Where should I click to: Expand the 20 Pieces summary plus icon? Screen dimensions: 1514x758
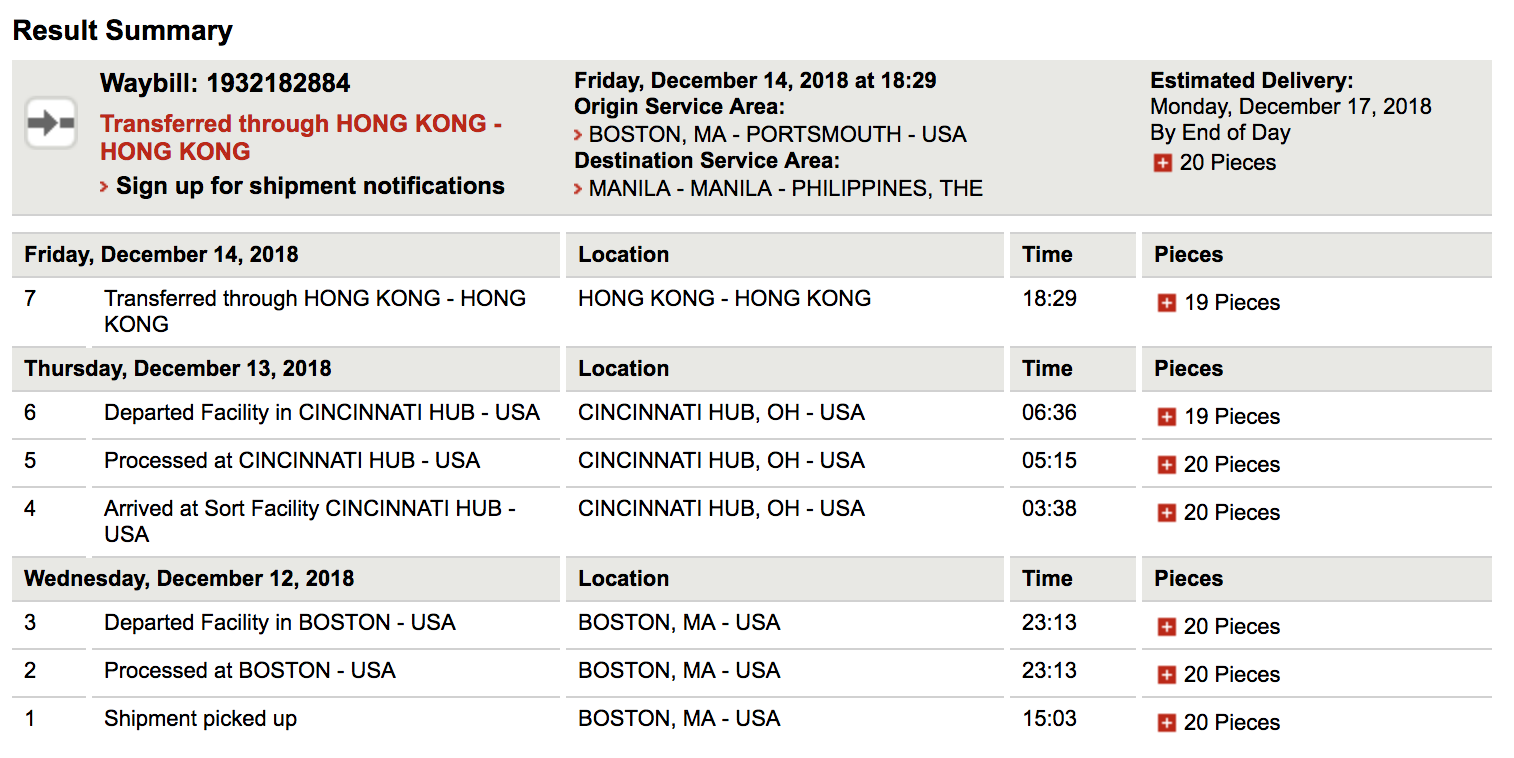point(1162,163)
